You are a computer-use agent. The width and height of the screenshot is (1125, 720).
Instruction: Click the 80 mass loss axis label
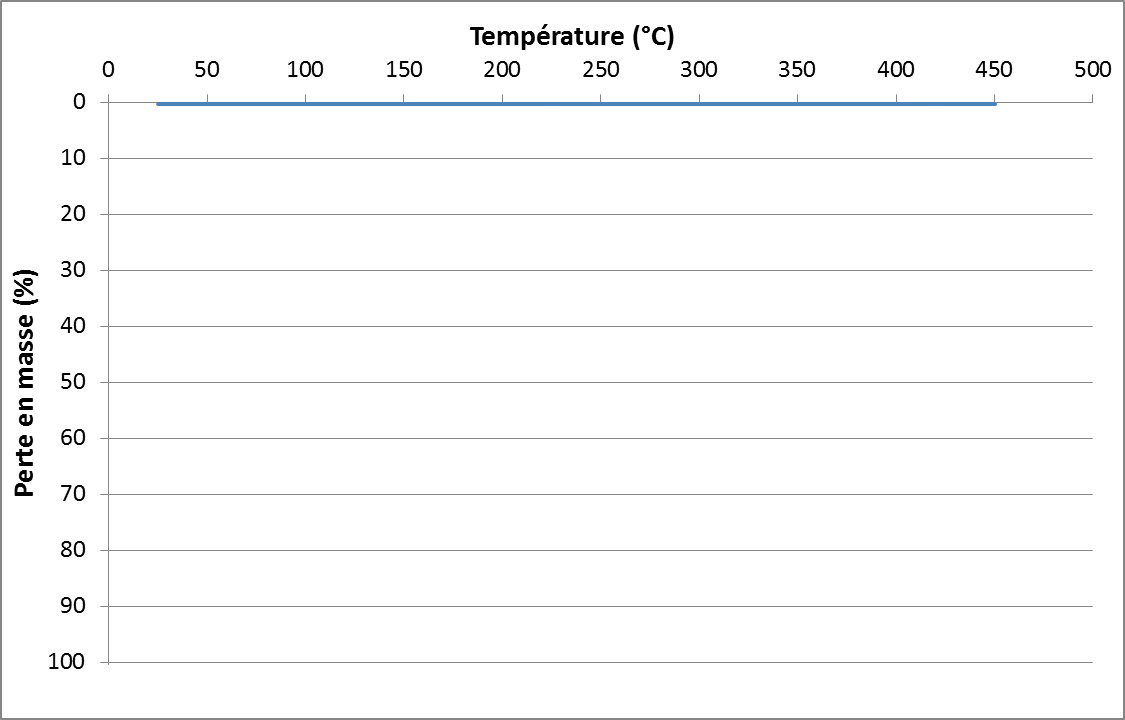(x=83, y=550)
